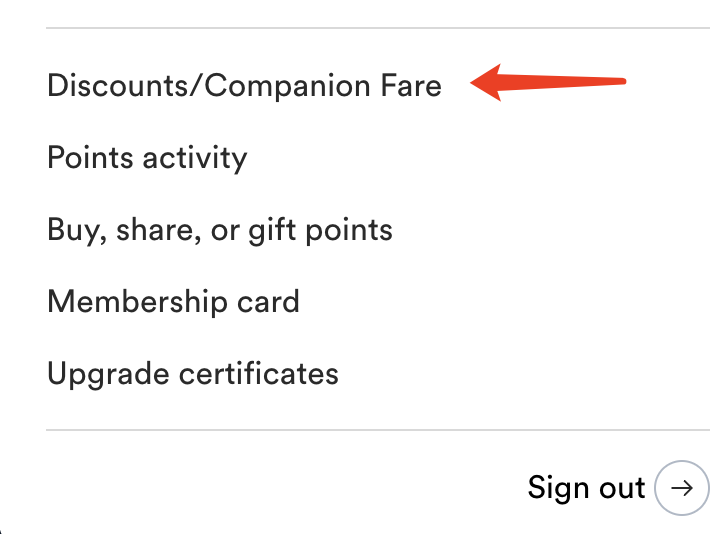This screenshot has height=534, width=726.
Task: Select Points activity from the menu
Action: tap(147, 158)
